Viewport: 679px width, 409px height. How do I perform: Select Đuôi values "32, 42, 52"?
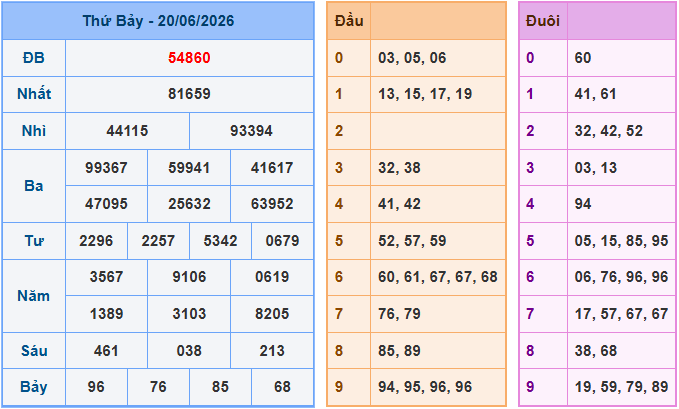(x=609, y=130)
